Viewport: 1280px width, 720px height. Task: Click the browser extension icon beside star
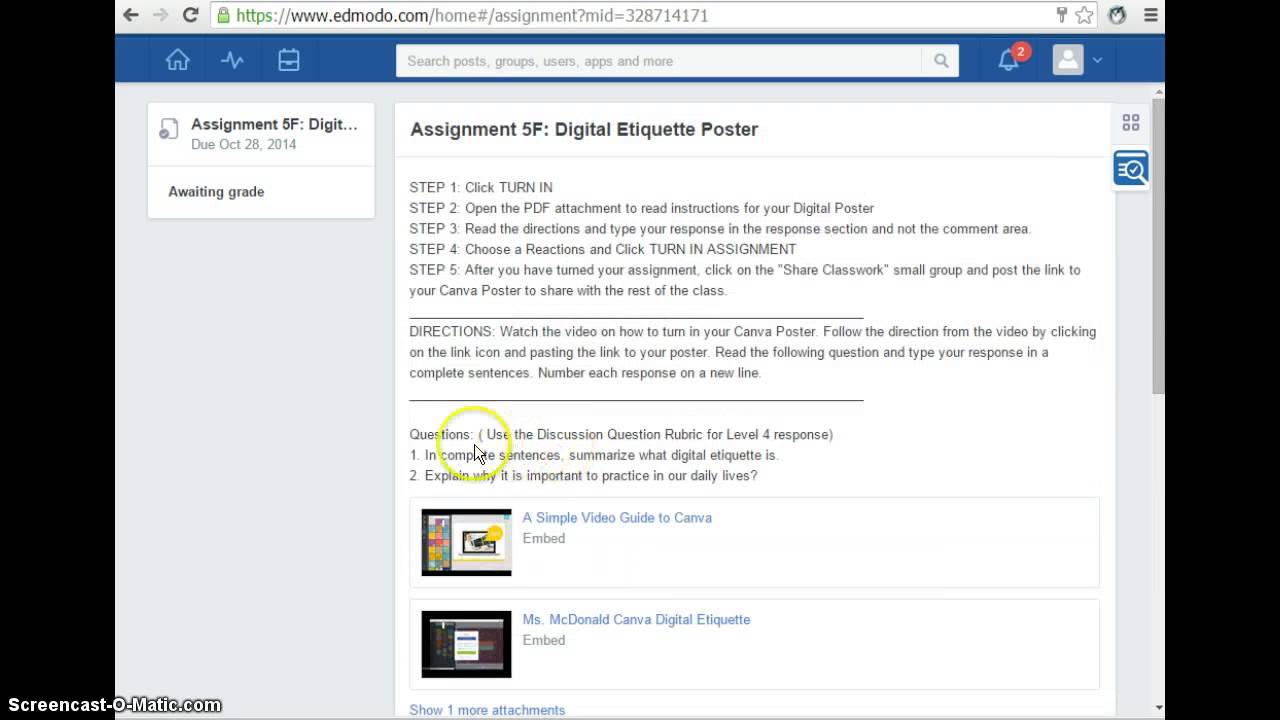pyautogui.click(x=1118, y=15)
